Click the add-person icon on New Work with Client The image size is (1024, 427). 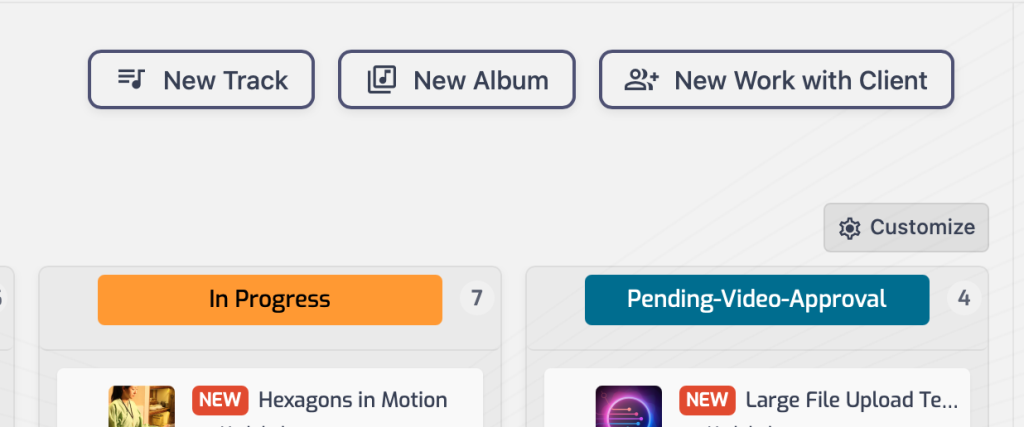(641, 80)
